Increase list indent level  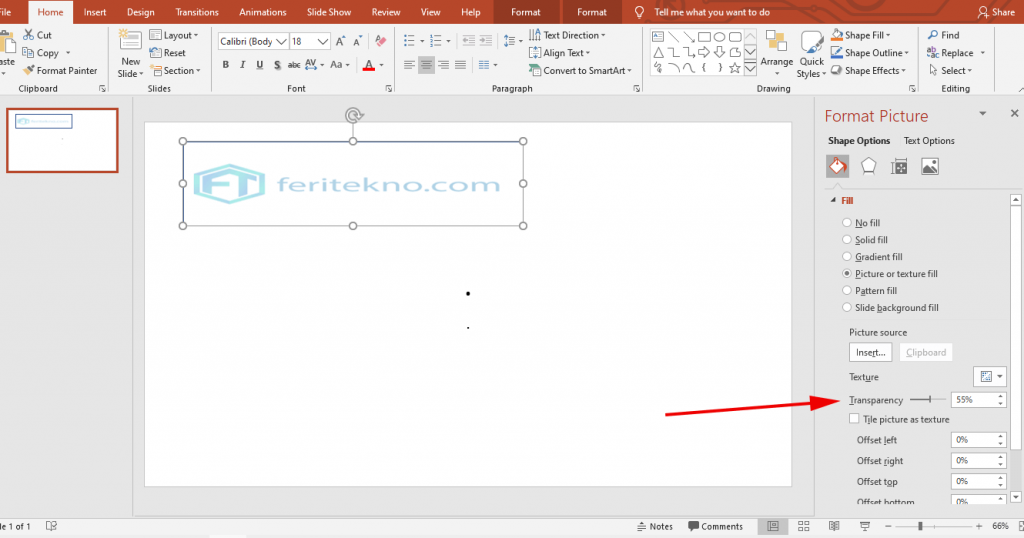[485, 41]
